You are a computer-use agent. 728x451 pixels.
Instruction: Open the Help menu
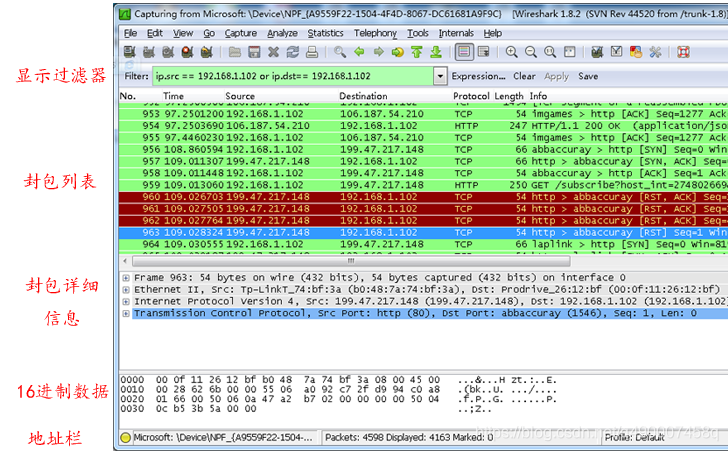click(493, 33)
